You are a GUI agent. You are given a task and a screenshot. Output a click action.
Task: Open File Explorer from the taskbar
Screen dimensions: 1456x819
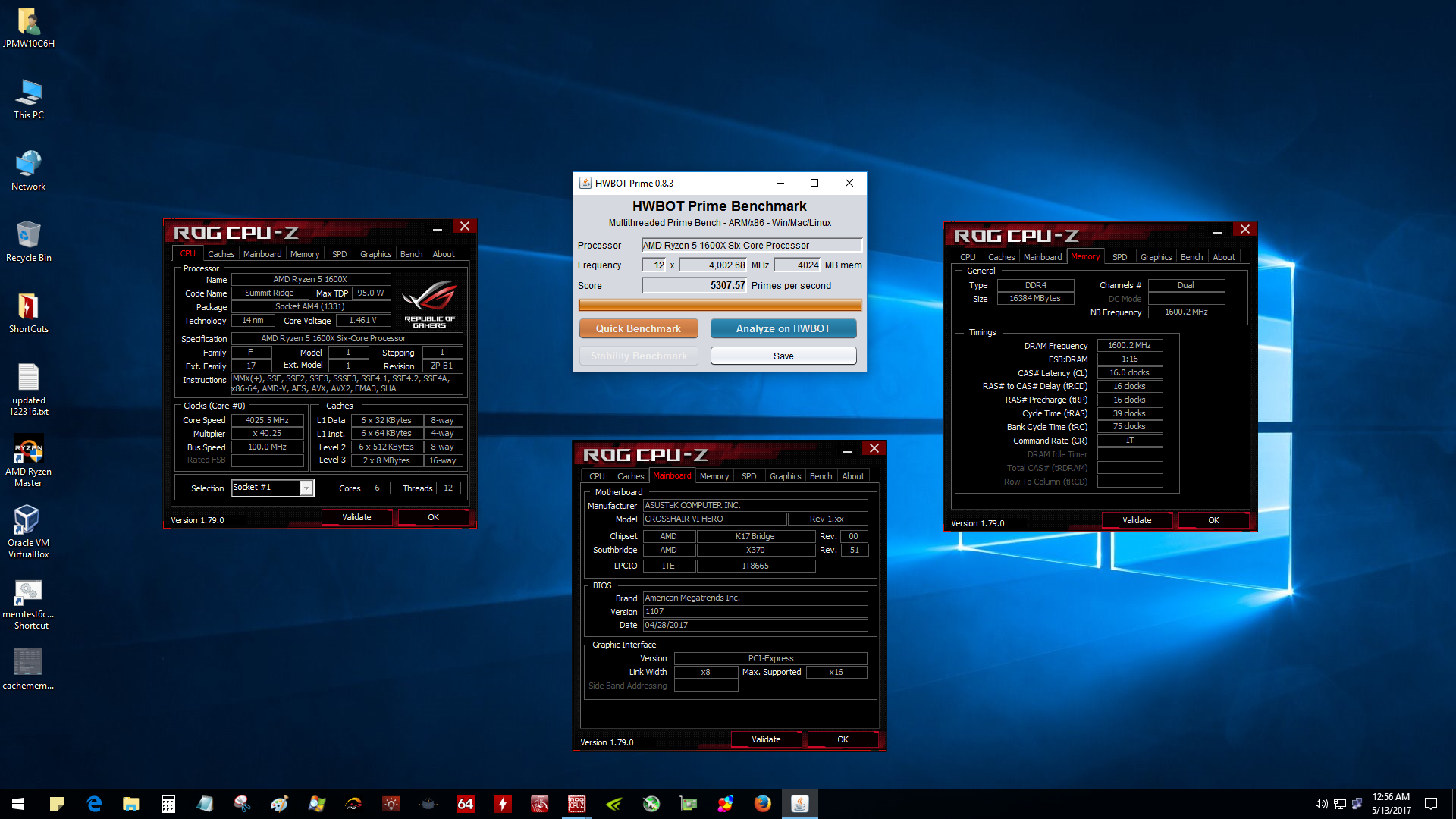pos(130,804)
